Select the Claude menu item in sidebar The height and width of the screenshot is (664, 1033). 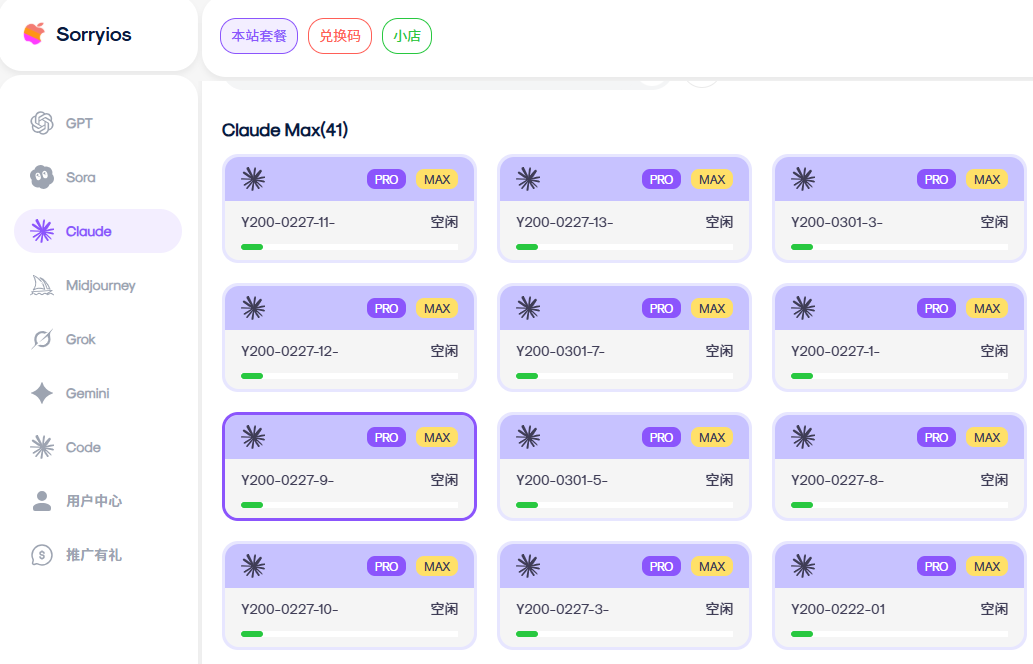(97, 231)
